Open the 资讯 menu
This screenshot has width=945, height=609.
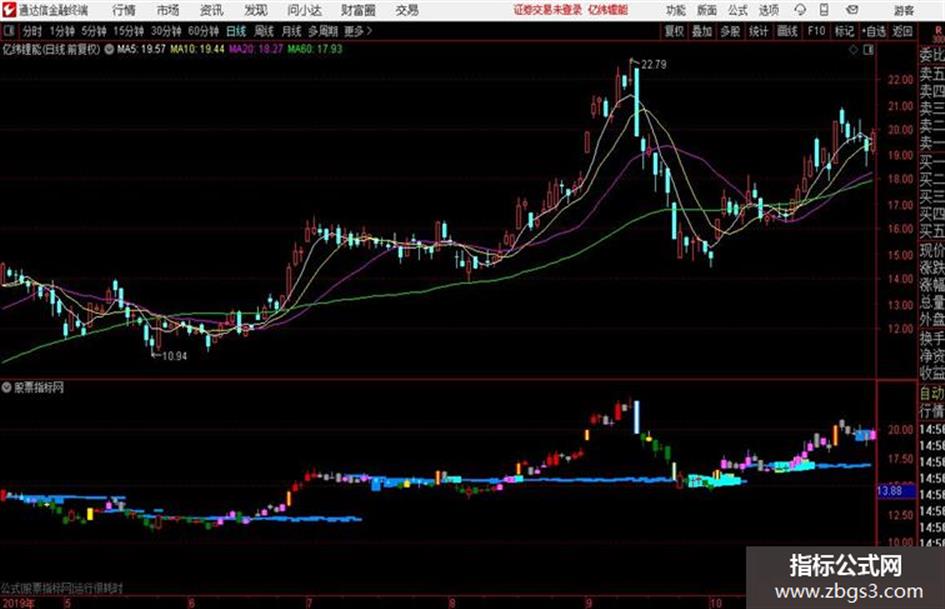(x=212, y=10)
